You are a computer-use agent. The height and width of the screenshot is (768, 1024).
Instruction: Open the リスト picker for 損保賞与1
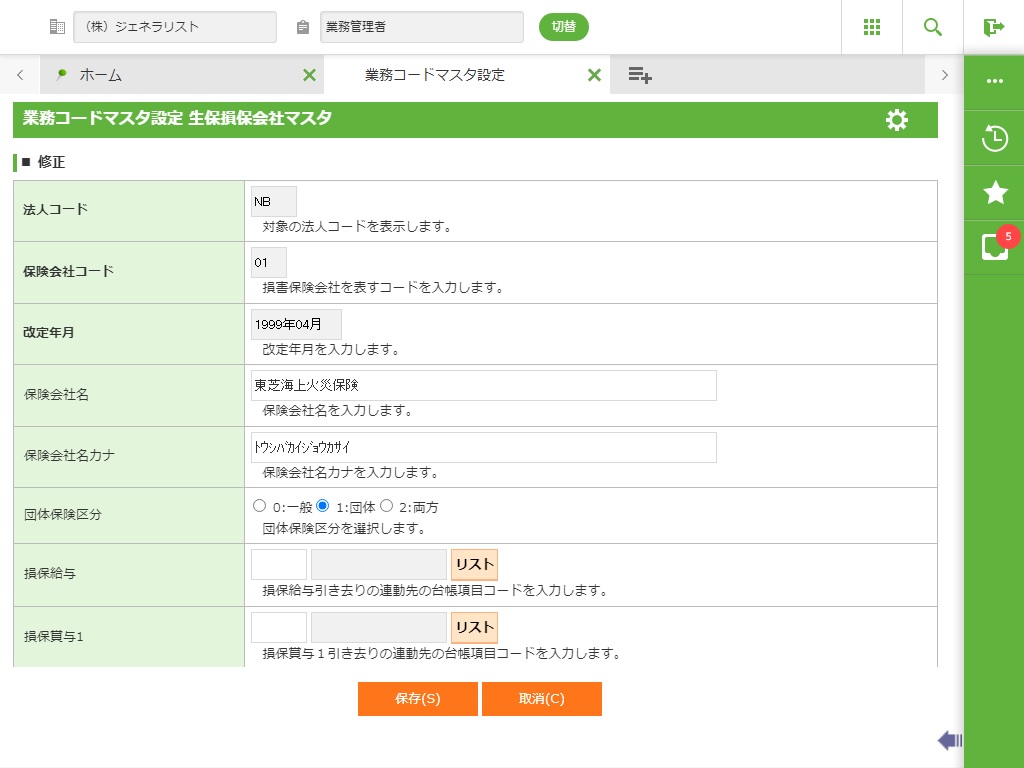click(x=474, y=627)
